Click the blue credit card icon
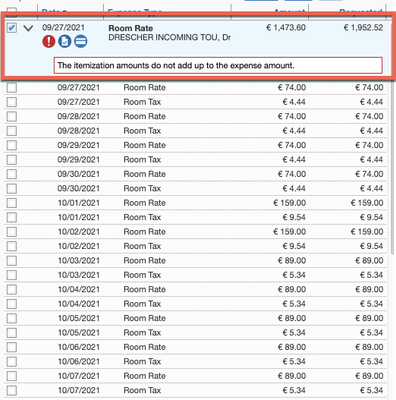This screenshot has width=396, height=400. tap(81, 42)
